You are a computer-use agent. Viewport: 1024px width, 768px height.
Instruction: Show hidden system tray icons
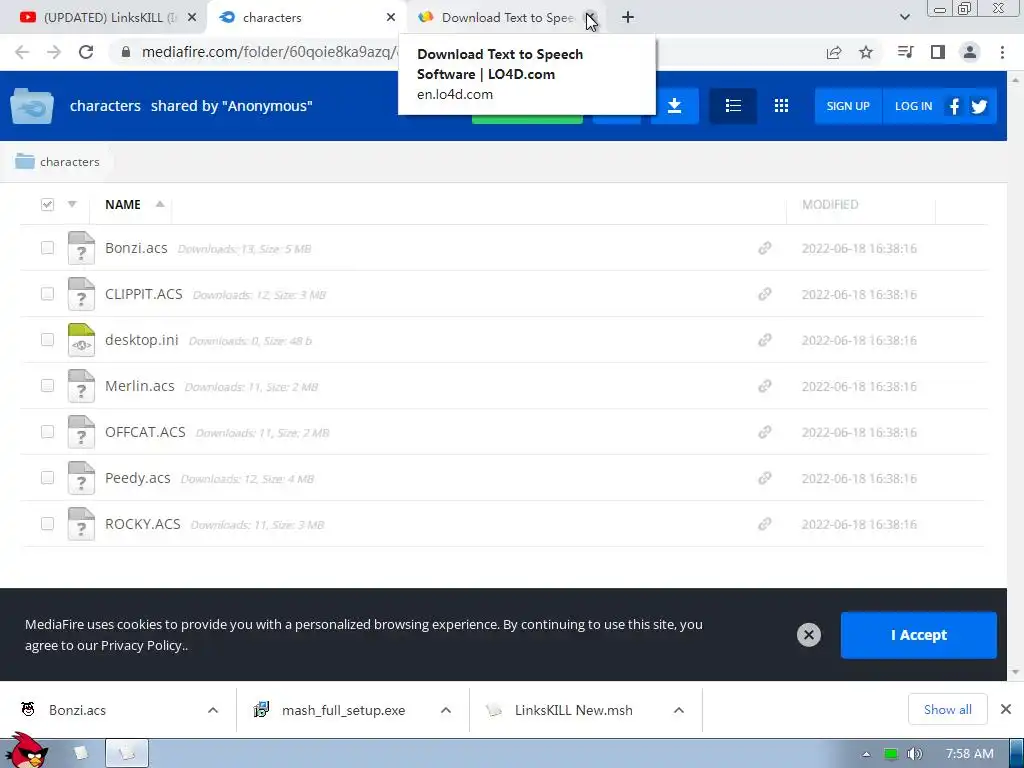(866, 754)
